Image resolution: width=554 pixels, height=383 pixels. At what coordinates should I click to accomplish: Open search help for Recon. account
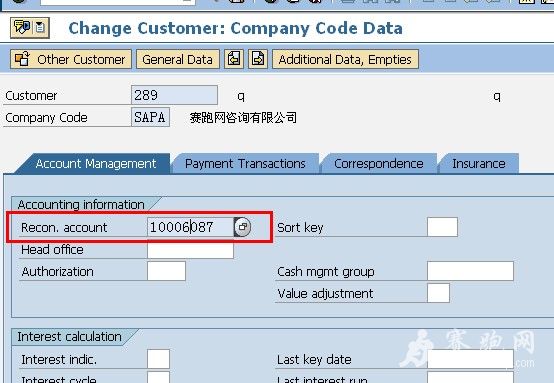(243, 227)
